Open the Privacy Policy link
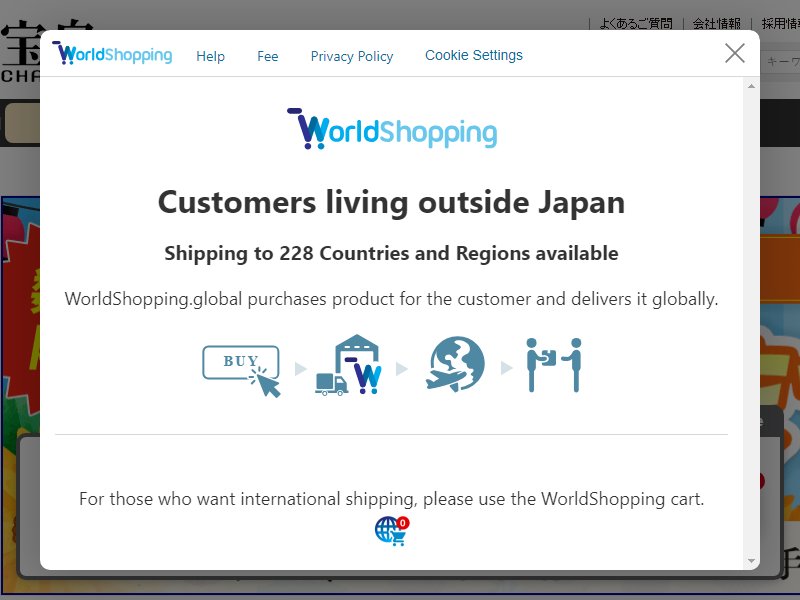Image resolution: width=800 pixels, height=600 pixels. [352, 56]
